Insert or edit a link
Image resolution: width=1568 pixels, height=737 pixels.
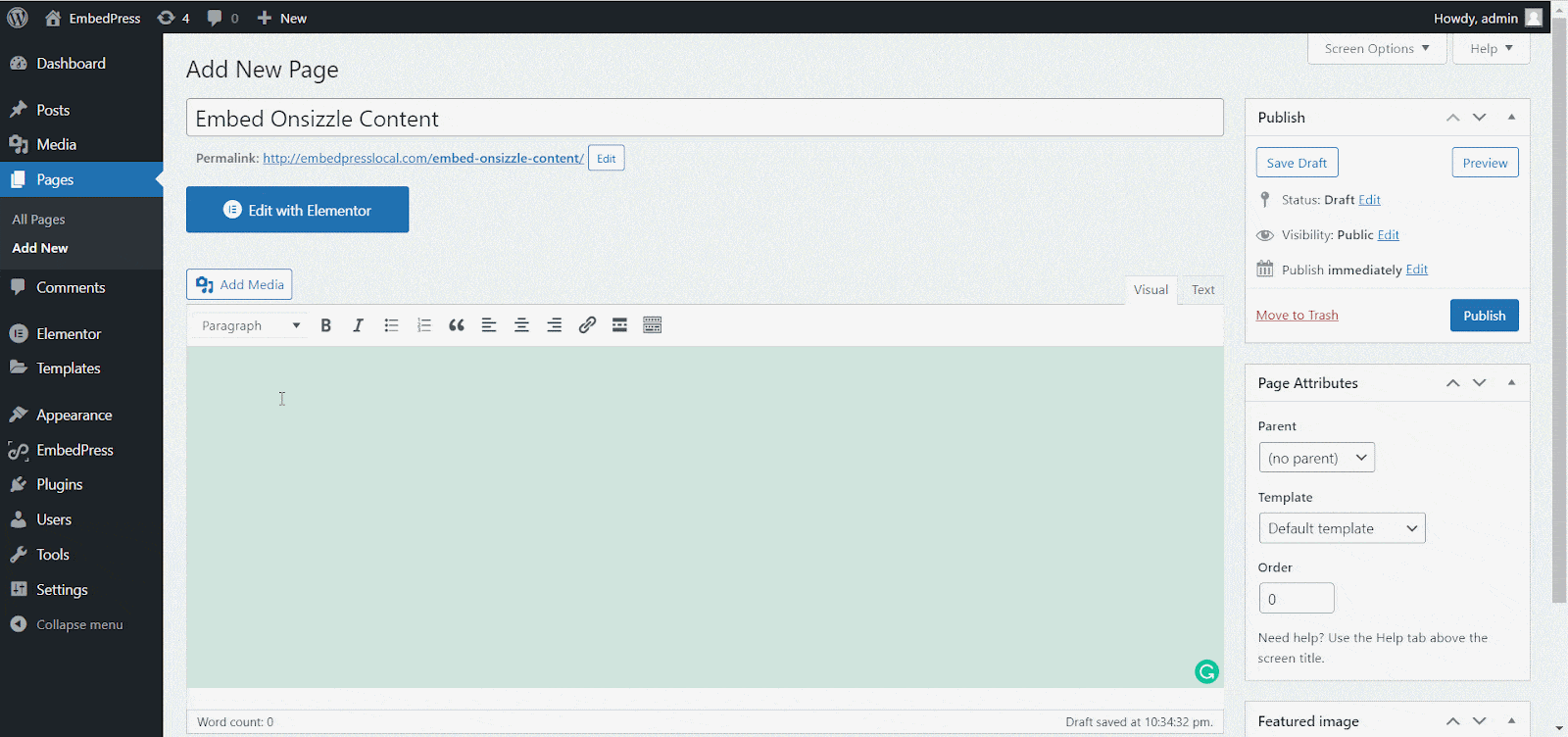[587, 325]
